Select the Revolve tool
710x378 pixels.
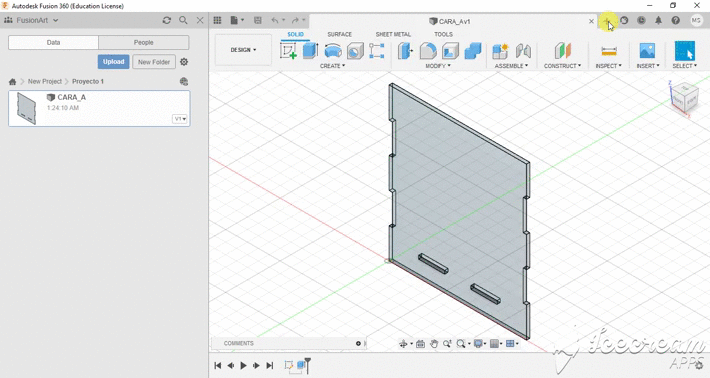(x=333, y=51)
